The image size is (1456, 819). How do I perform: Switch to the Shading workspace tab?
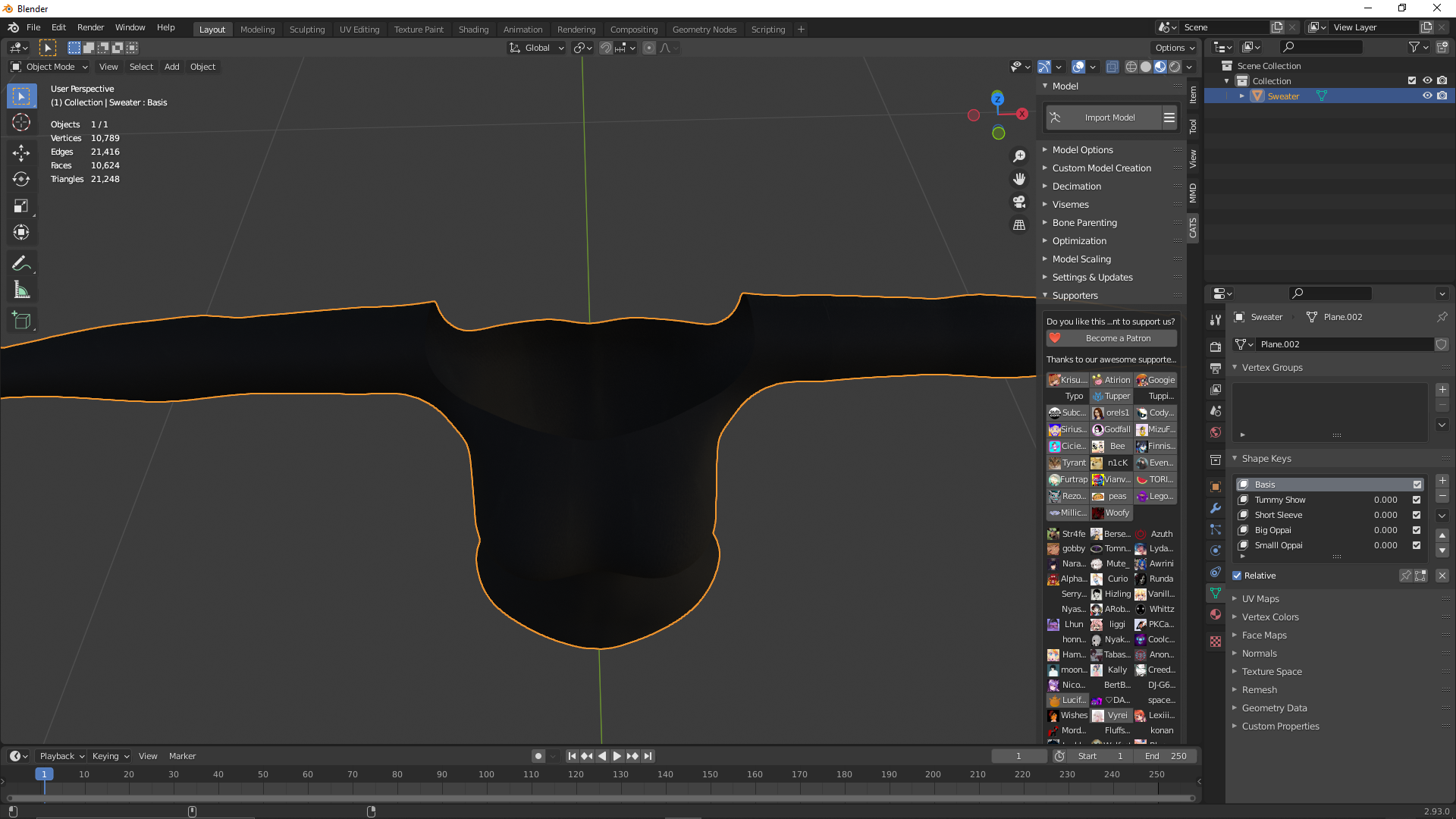point(473,30)
